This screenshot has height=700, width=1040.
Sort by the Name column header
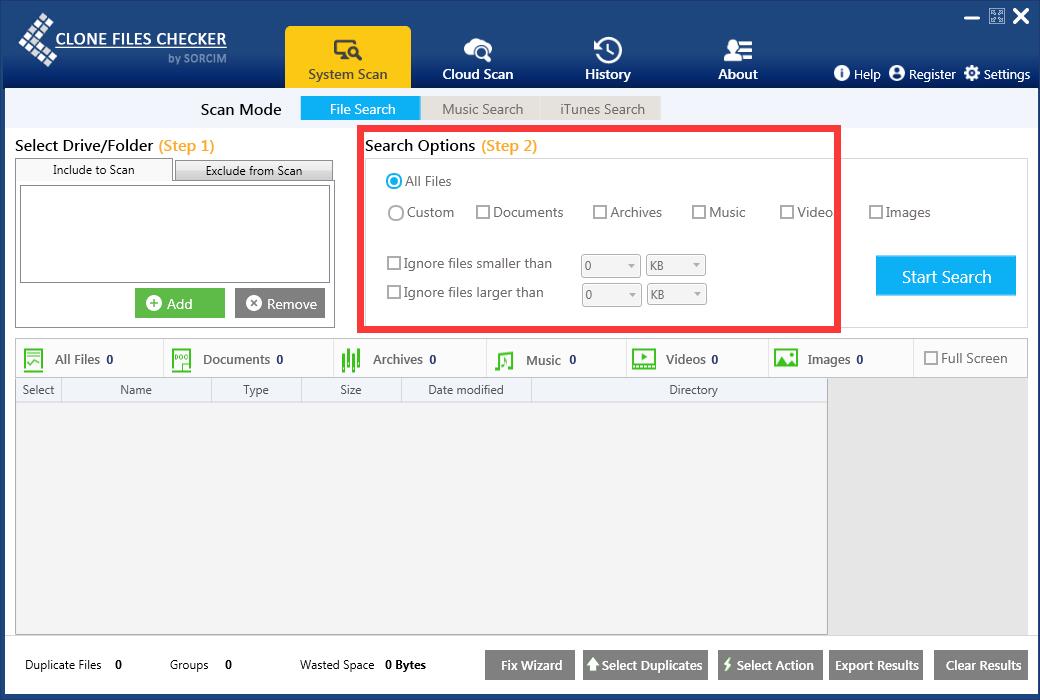pos(136,389)
